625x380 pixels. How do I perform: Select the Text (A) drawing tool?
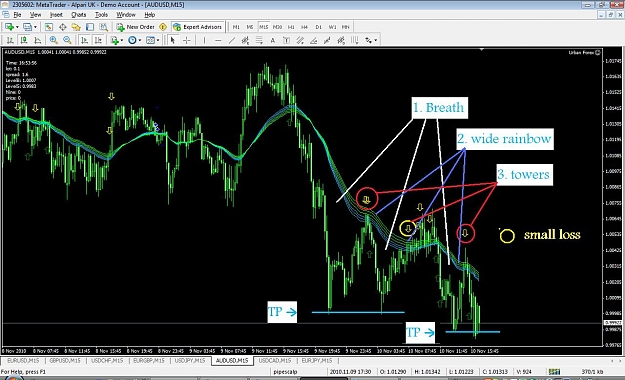(x=273, y=40)
